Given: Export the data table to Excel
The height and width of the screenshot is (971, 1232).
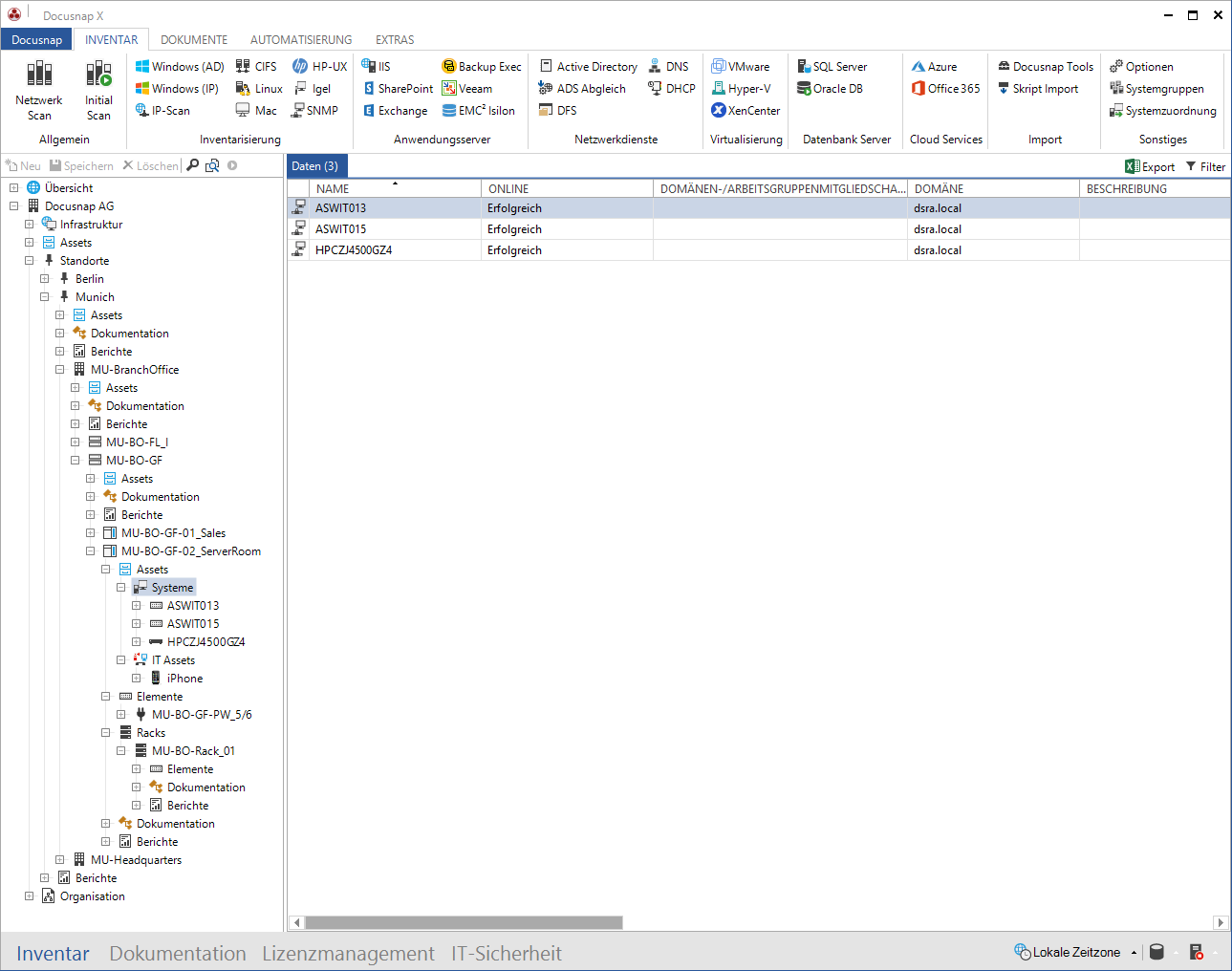Looking at the screenshot, I should [x=1150, y=166].
